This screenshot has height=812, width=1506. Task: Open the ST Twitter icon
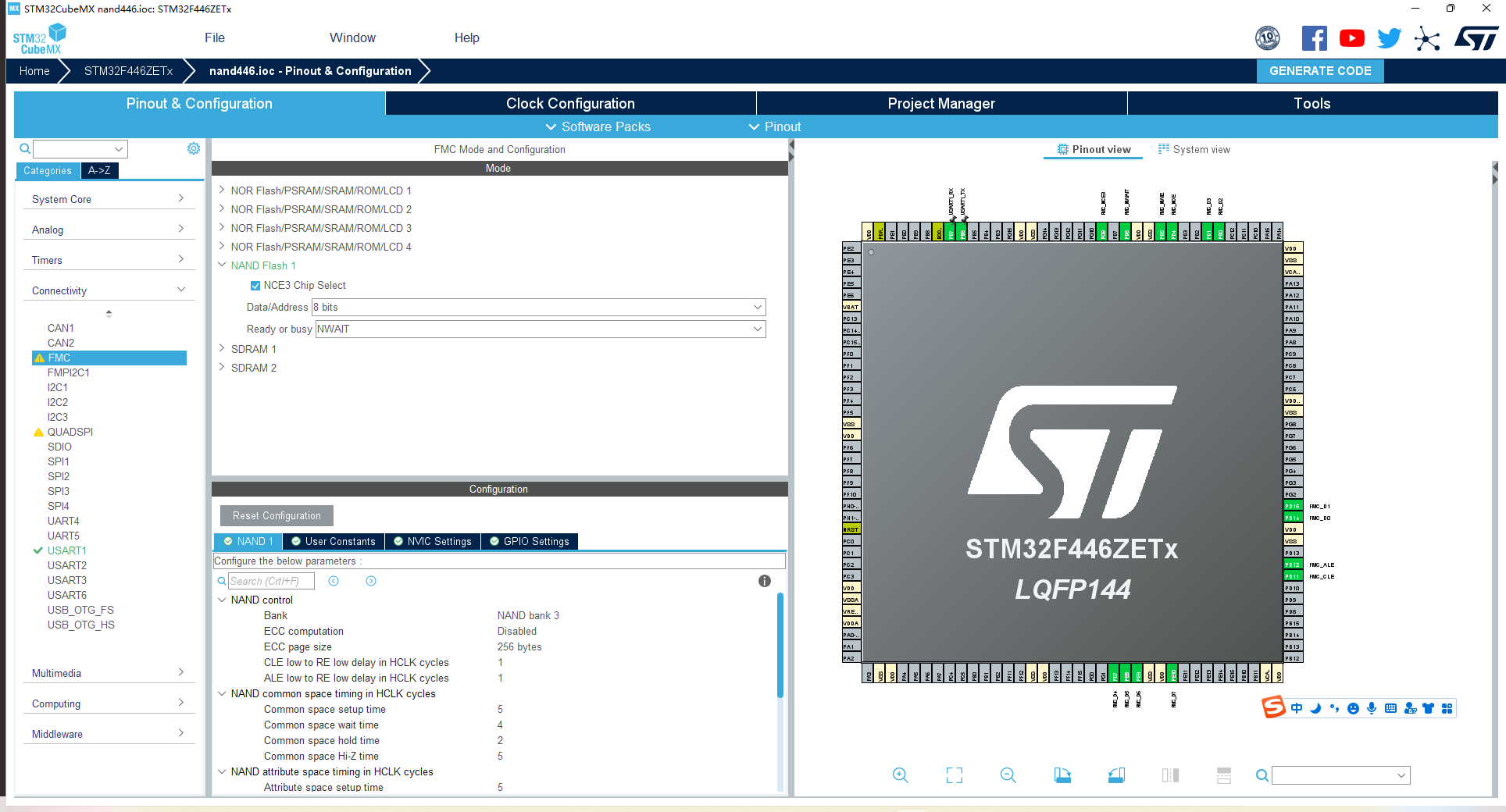pyautogui.click(x=1390, y=38)
